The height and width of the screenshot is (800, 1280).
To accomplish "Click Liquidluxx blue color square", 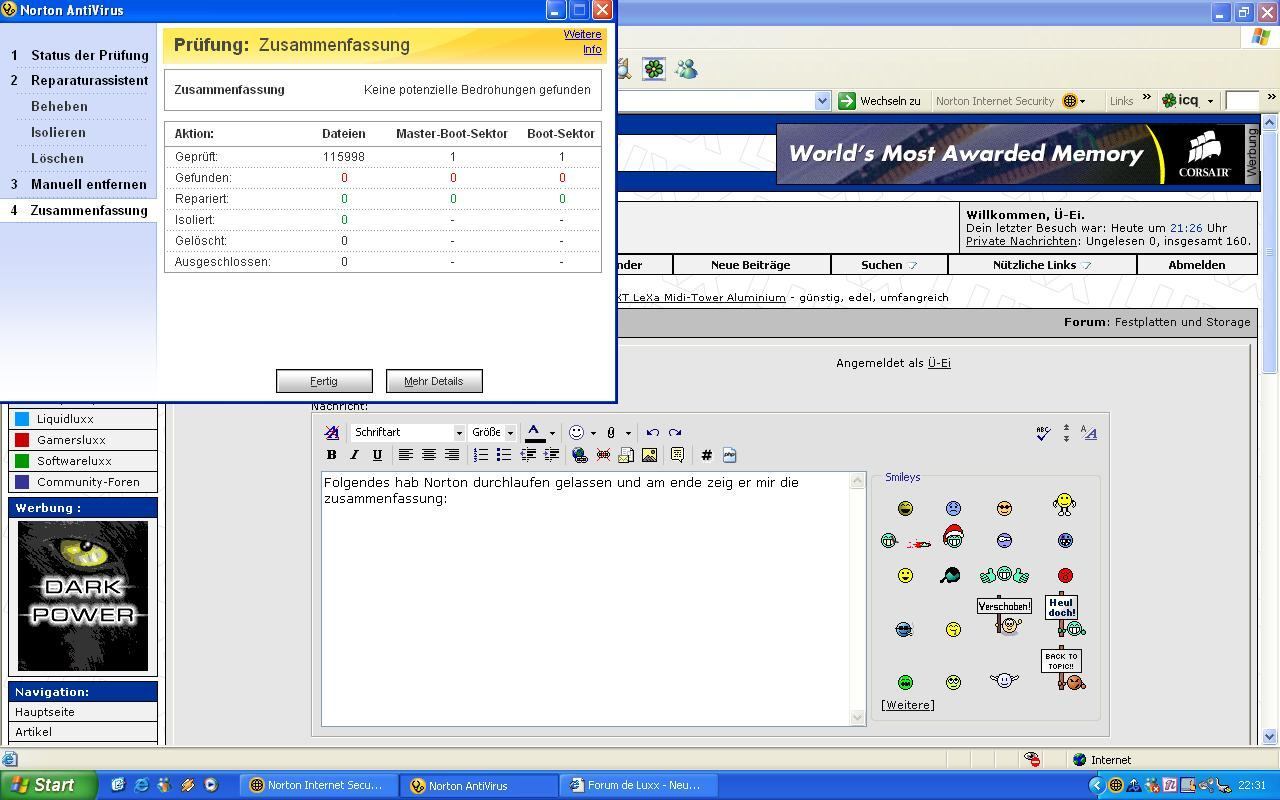I will [x=21, y=419].
